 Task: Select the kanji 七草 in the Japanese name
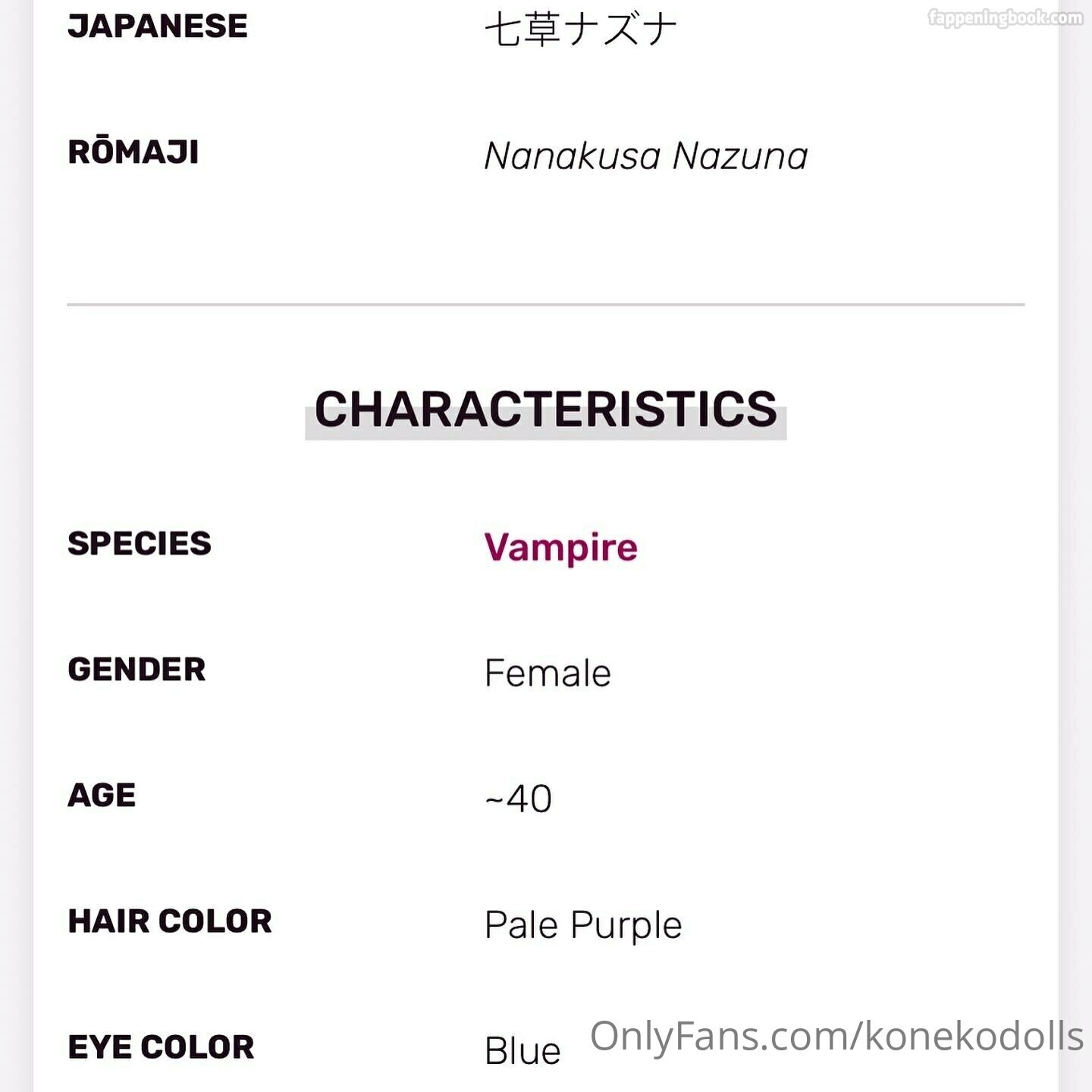click(x=522, y=30)
